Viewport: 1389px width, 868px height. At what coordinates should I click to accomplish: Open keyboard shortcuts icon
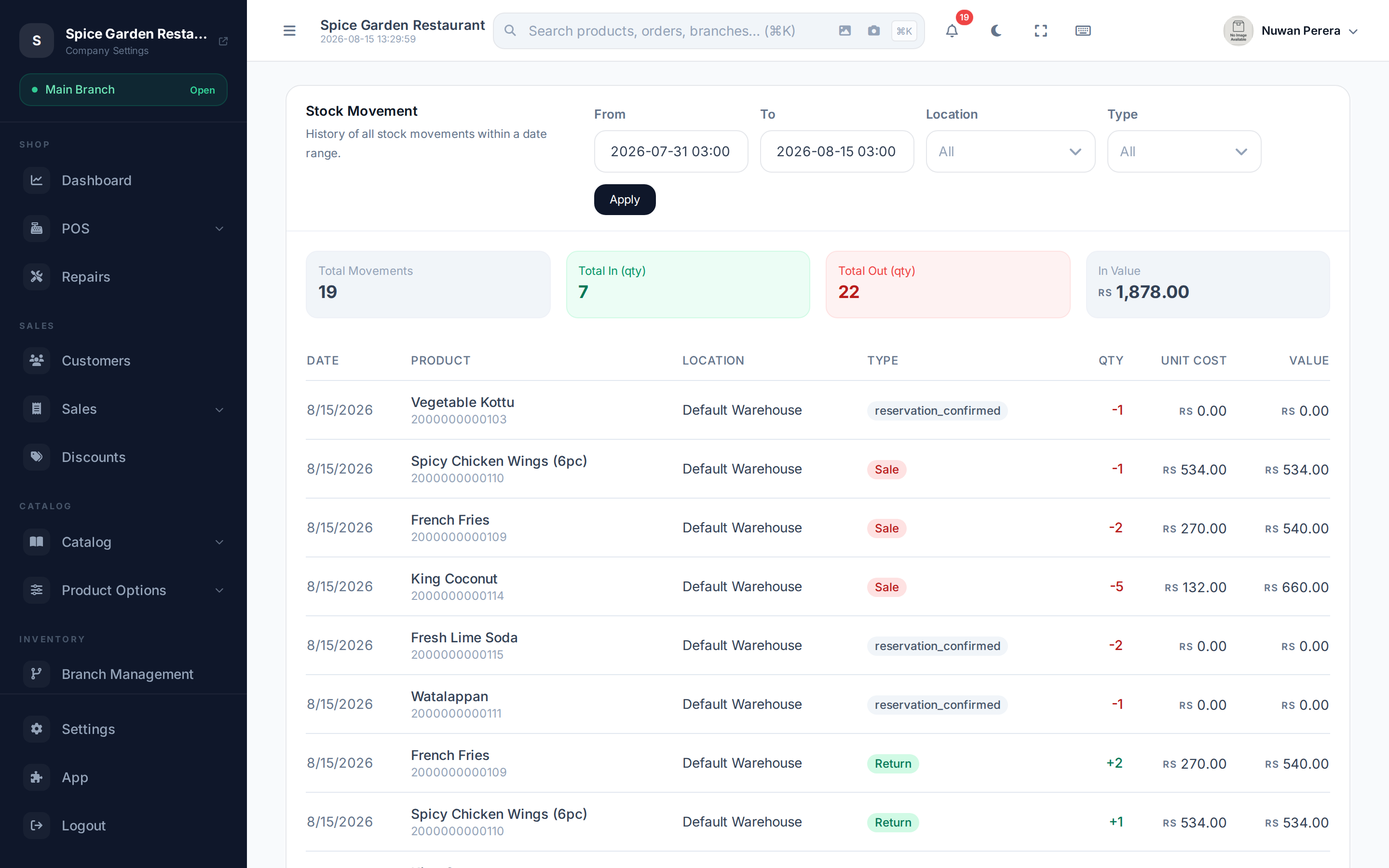(1083, 30)
